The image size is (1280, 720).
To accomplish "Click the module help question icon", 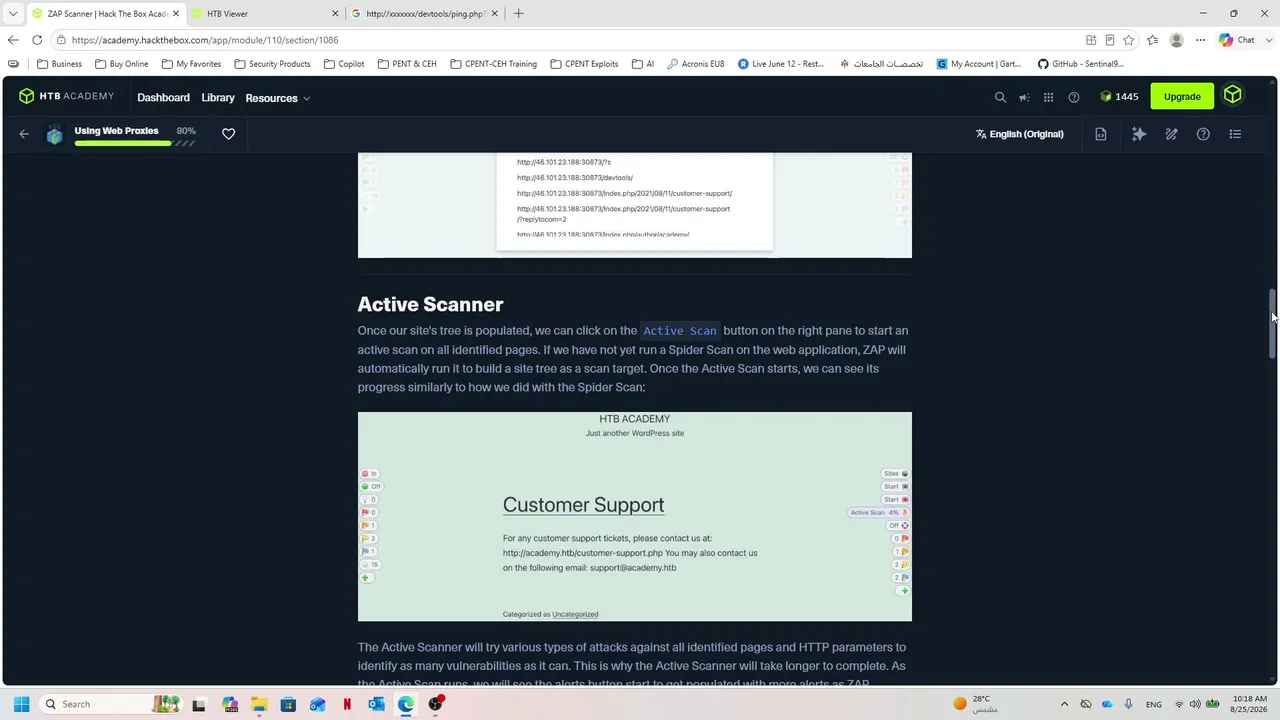I will tap(1203, 134).
